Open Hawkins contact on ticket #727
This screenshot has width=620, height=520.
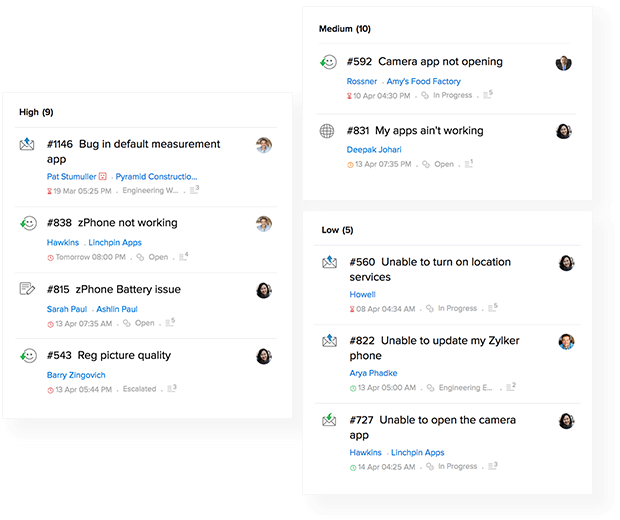[365, 452]
